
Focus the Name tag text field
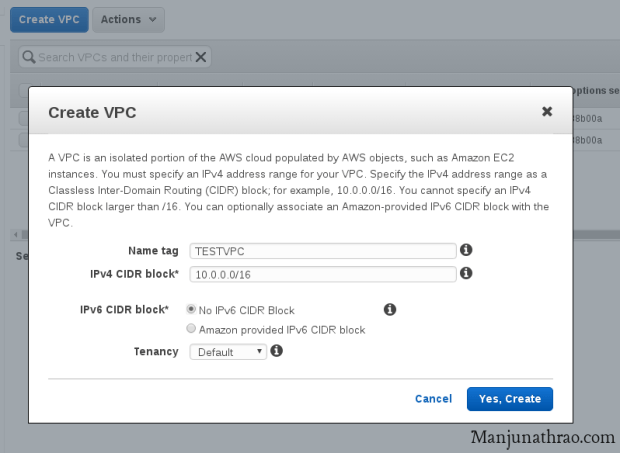point(323,251)
